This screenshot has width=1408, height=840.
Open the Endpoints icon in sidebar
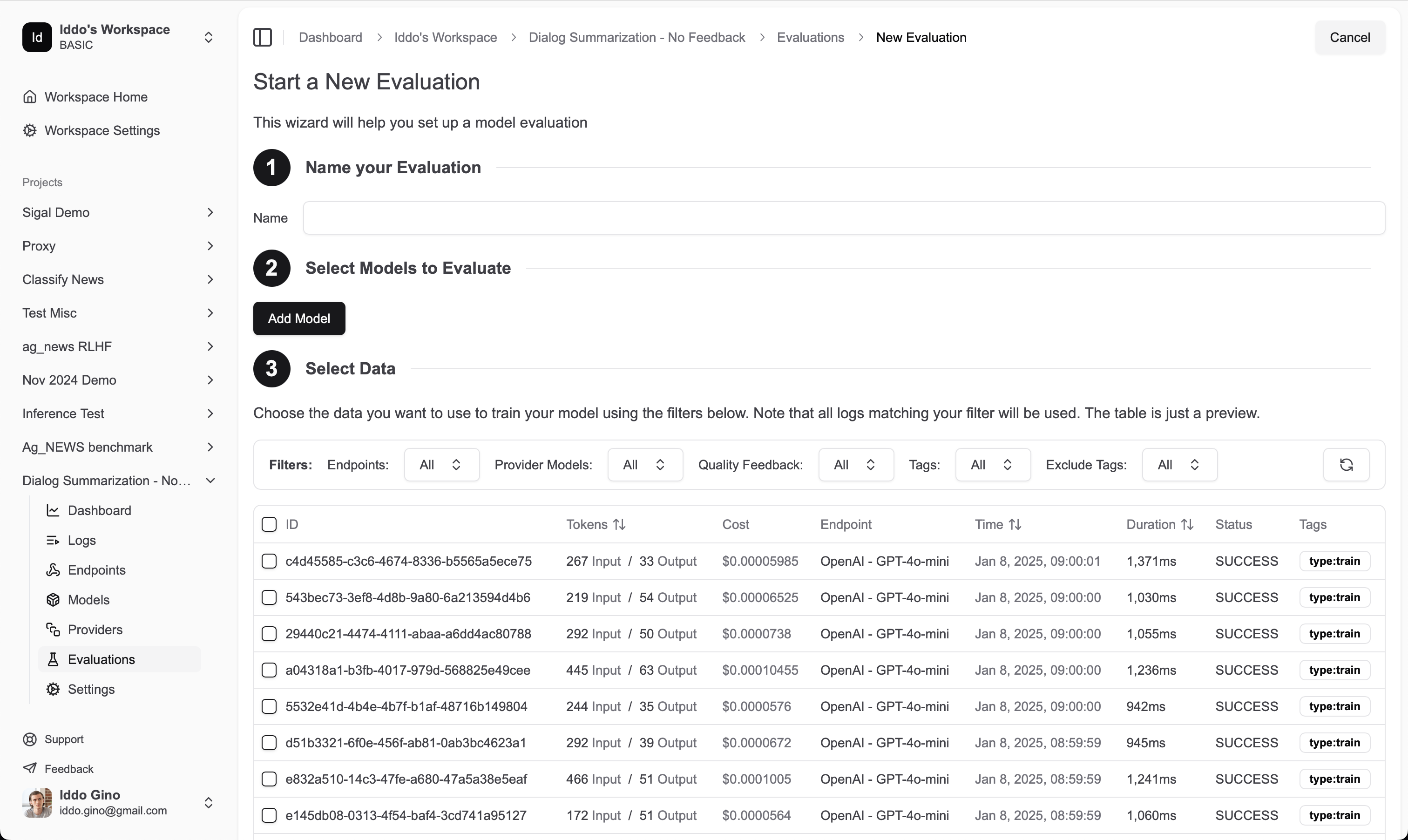(x=53, y=570)
